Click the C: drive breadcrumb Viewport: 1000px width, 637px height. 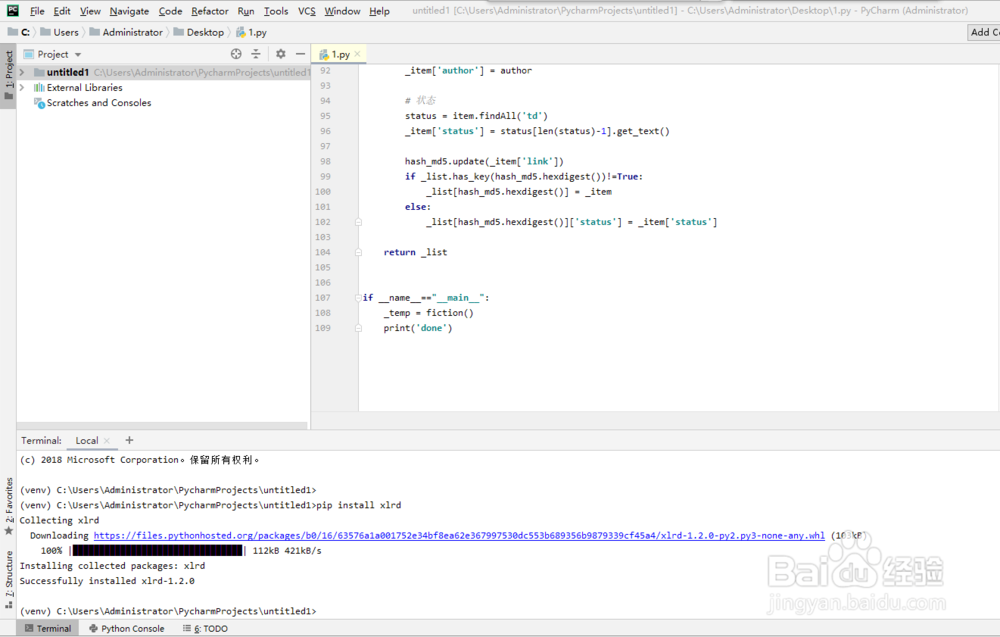(19, 32)
